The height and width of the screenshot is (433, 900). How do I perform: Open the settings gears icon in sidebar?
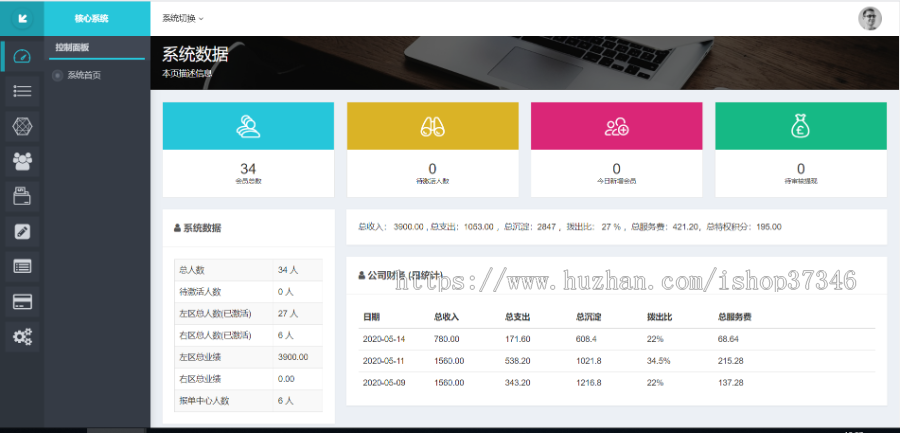point(22,337)
